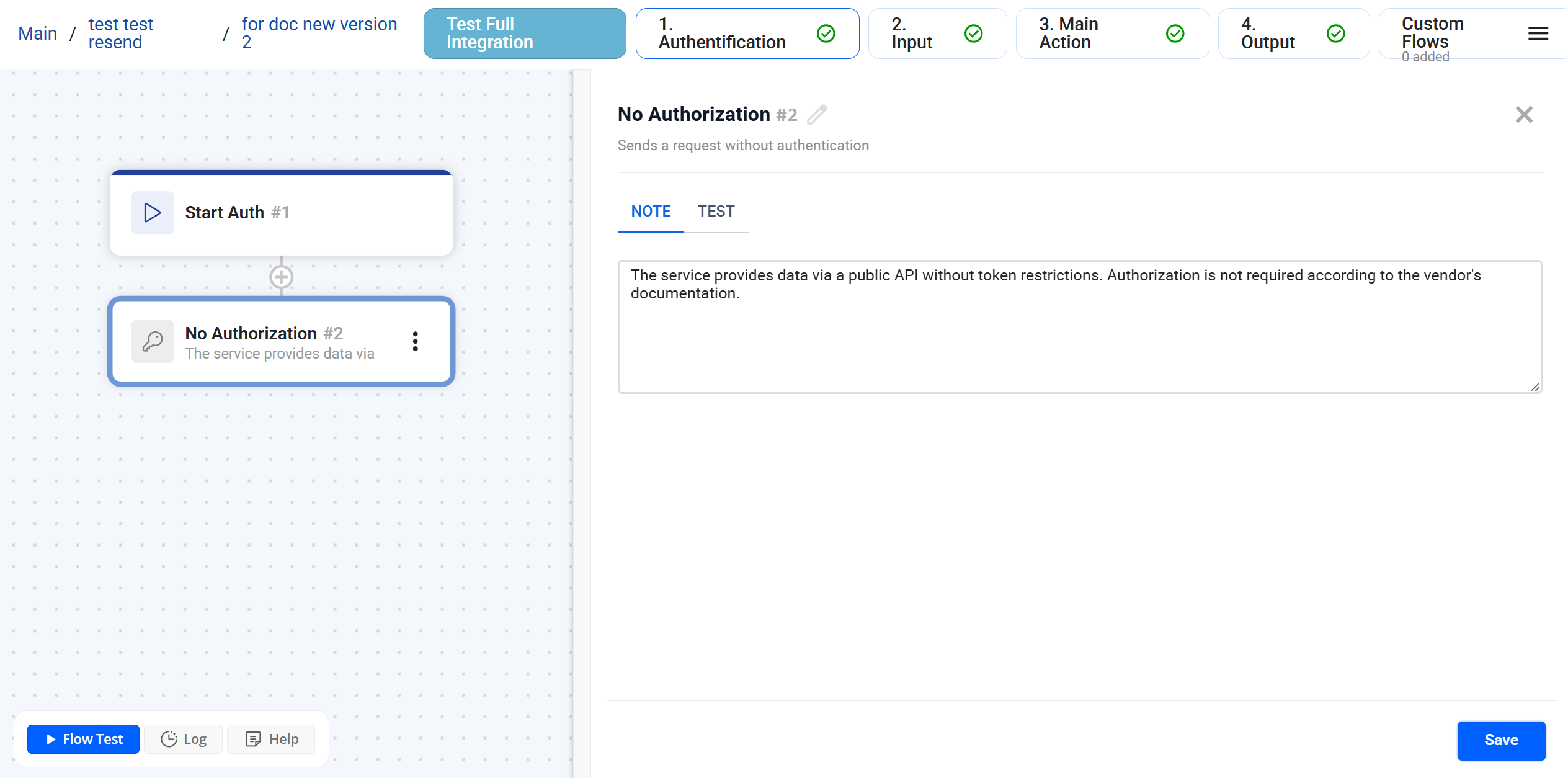Screen dimensions: 1568x778
Task: Click the plus circle between the nodes
Action: 281,277
